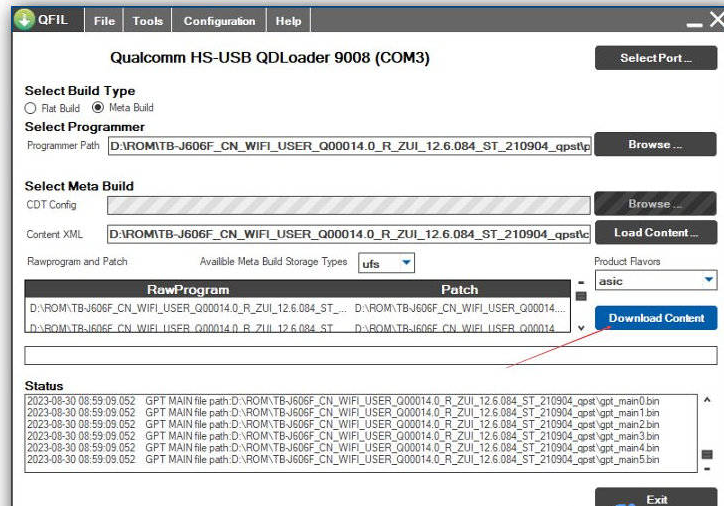Image resolution: width=724 pixels, height=506 pixels.
Task: Select the gpt_main2.bin log line
Action: coord(343,424)
